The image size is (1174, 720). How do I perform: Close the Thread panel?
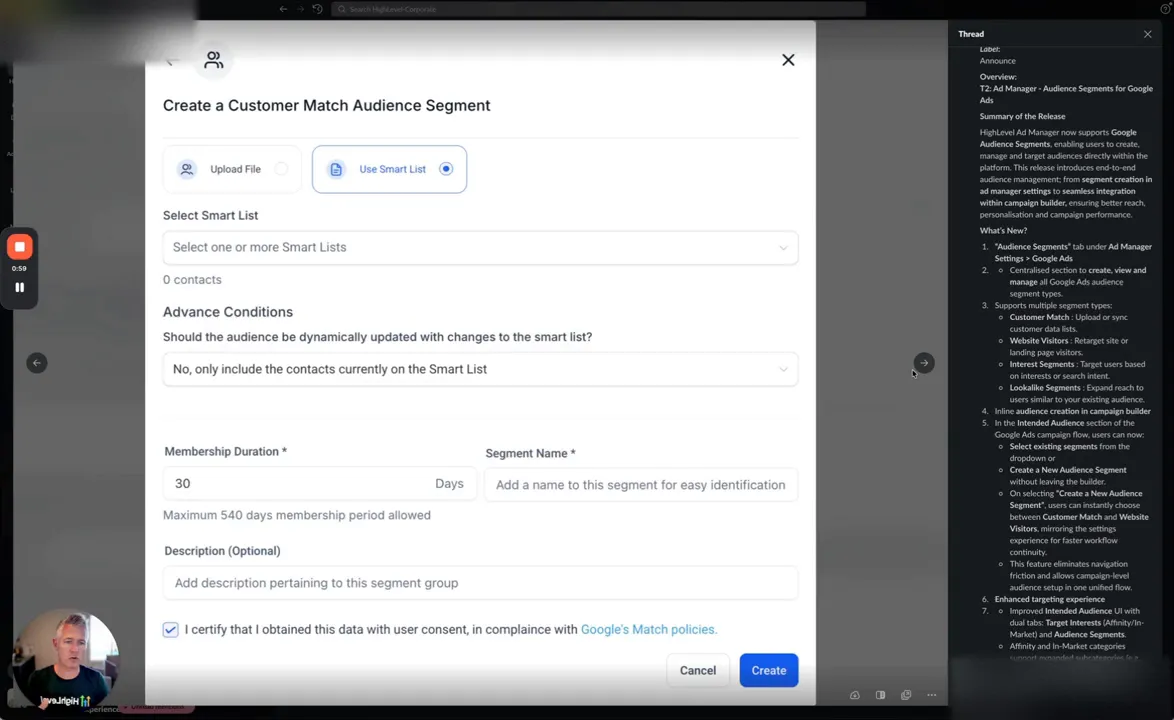coord(1147,34)
